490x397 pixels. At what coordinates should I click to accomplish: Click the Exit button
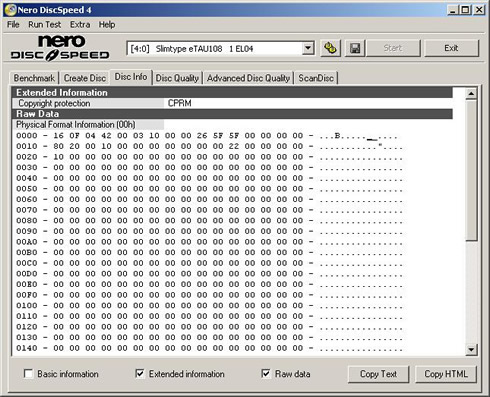pos(451,48)
